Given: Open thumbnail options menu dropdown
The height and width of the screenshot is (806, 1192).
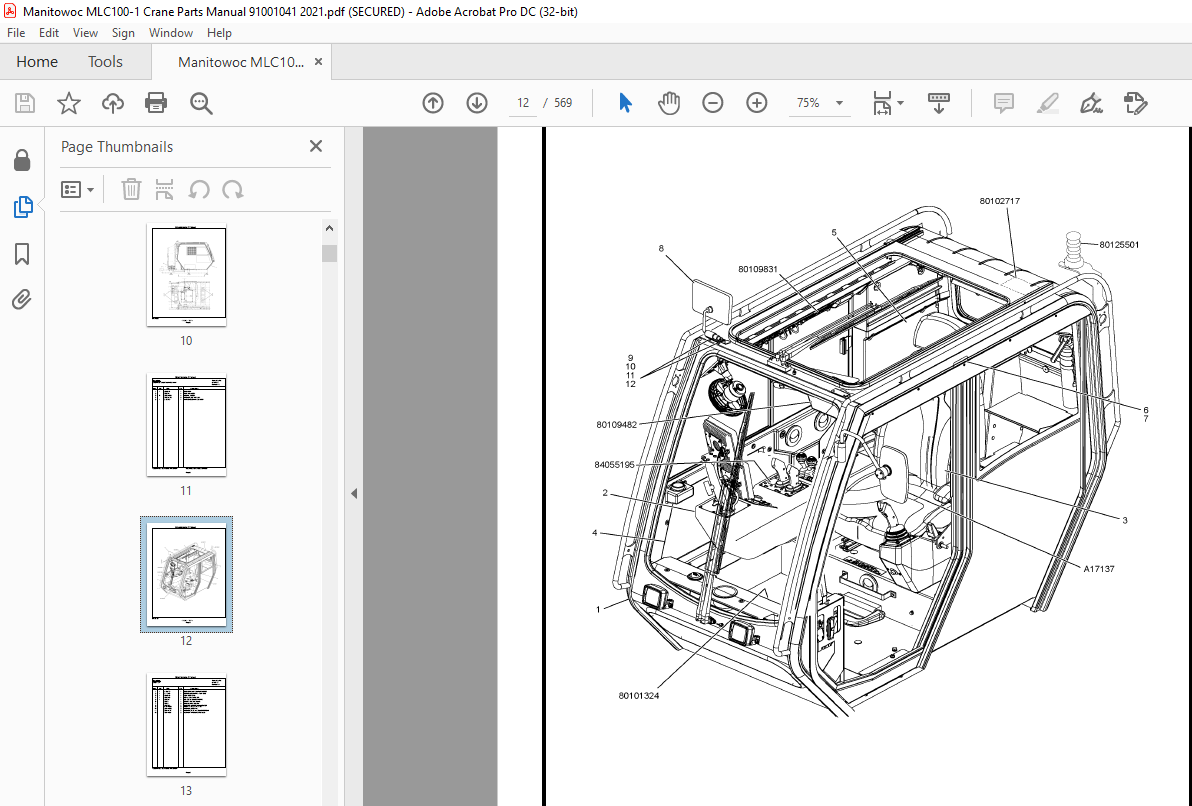Looking at the screenshot, I should pyautogui.click(x=77, y=189).
